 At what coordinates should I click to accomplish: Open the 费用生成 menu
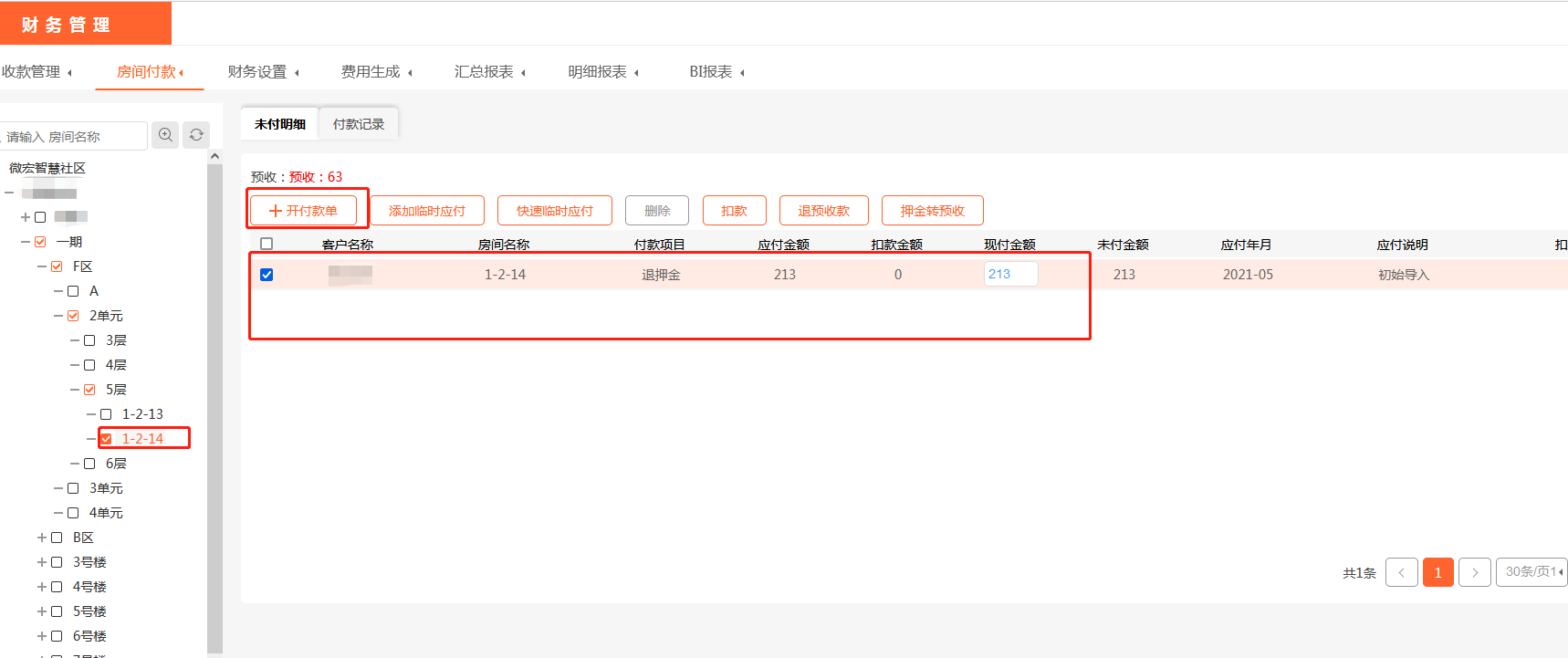coord(376,71)
